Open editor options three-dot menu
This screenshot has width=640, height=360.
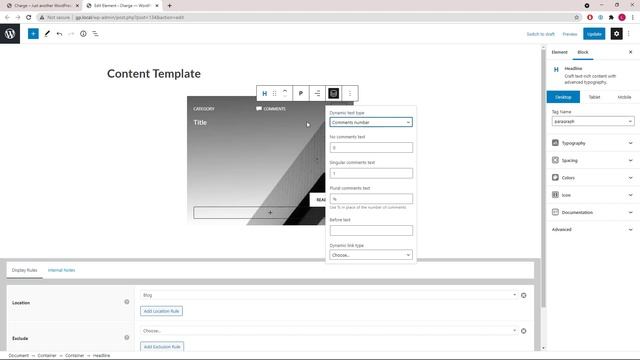point(629,34)
